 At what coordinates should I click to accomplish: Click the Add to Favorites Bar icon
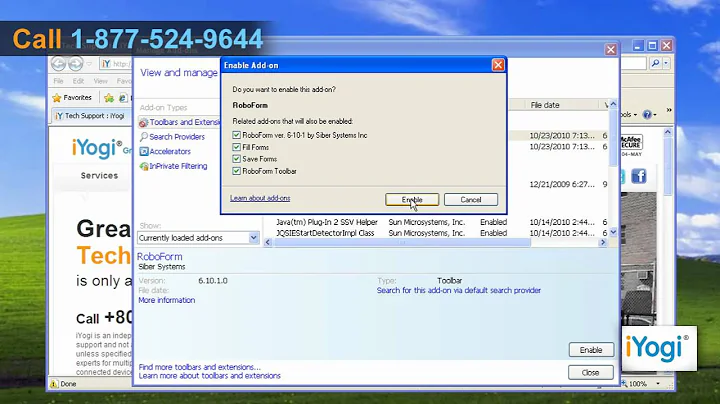point(109,97)
